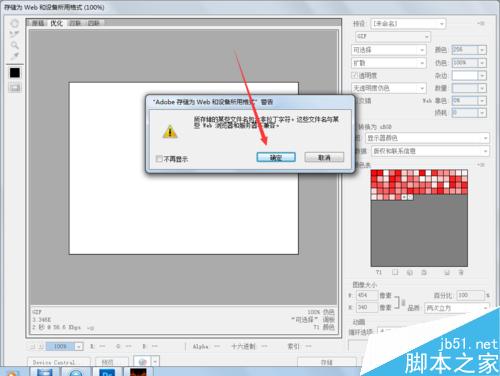500x376 pixels.
Task: Expand the 100% zoom level dropdown
Action: pos(79,347)
